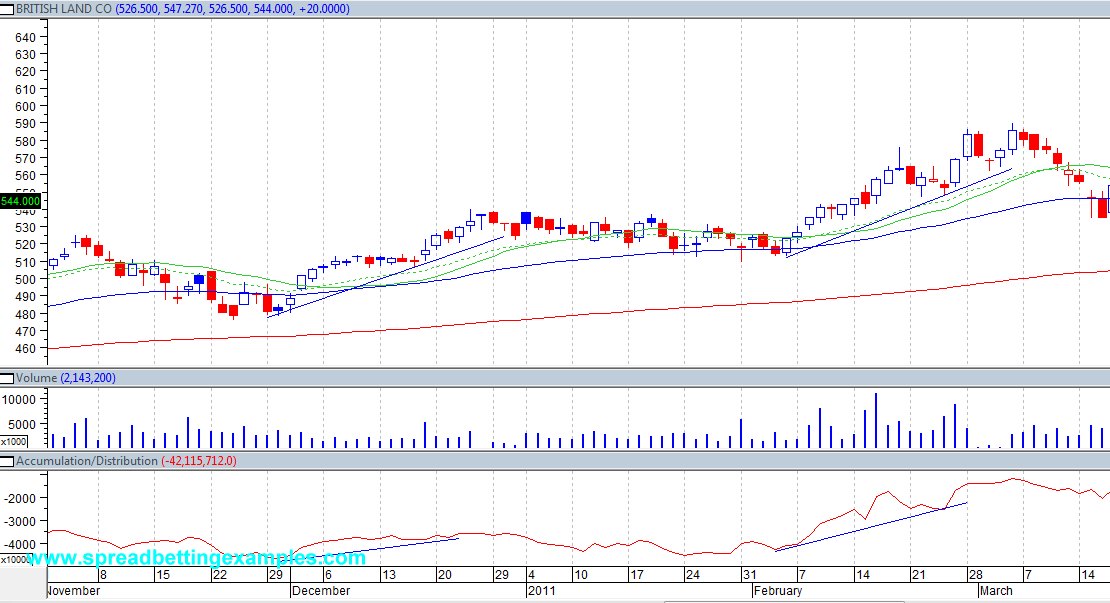Click the November month label
This screenshot has width=1110, height=603.
coord(75,591)
